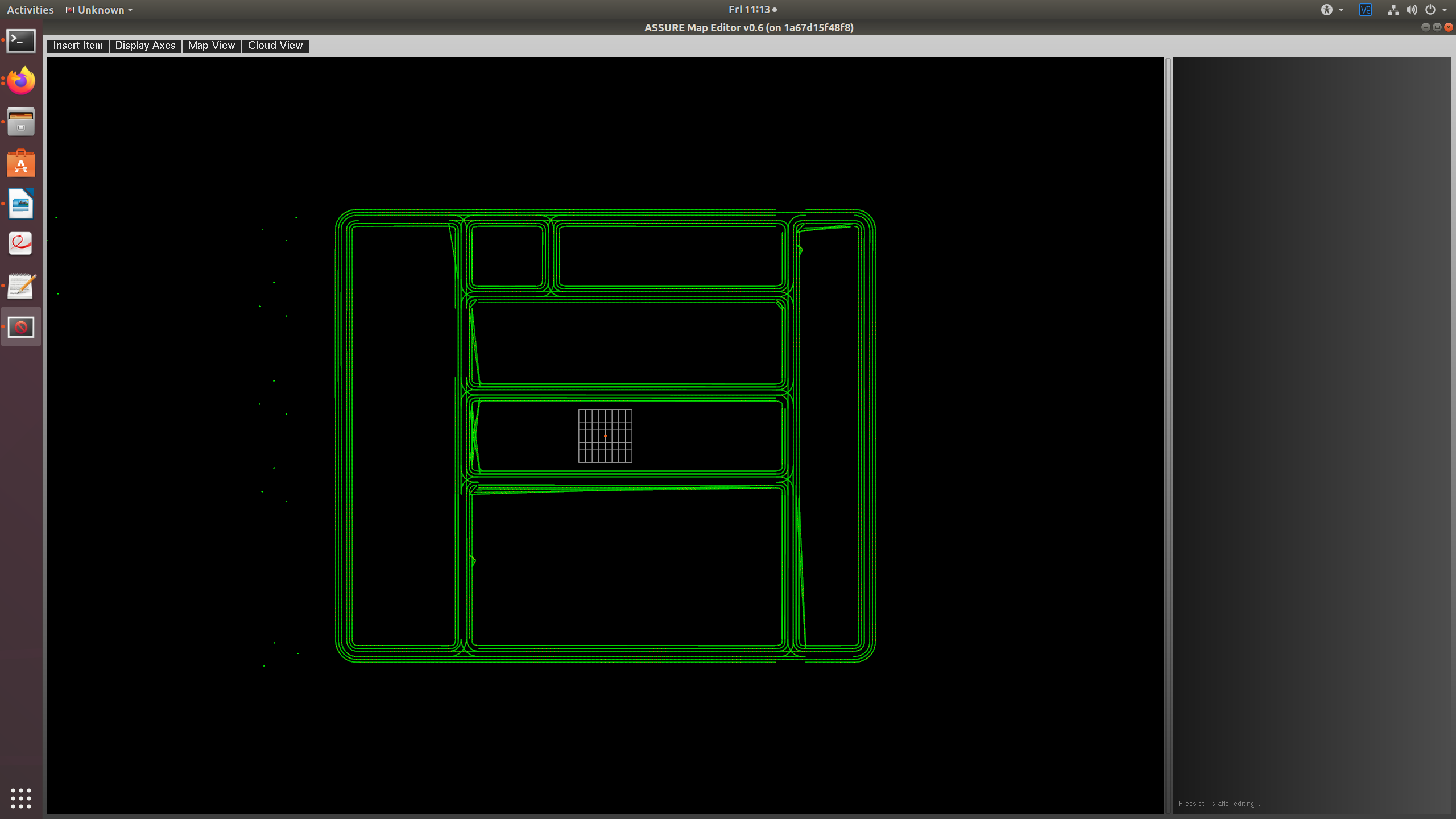Expand the Unknown window menu in the top bar
The width and height of the screenshot is (1456, 819).
point(98,10)
